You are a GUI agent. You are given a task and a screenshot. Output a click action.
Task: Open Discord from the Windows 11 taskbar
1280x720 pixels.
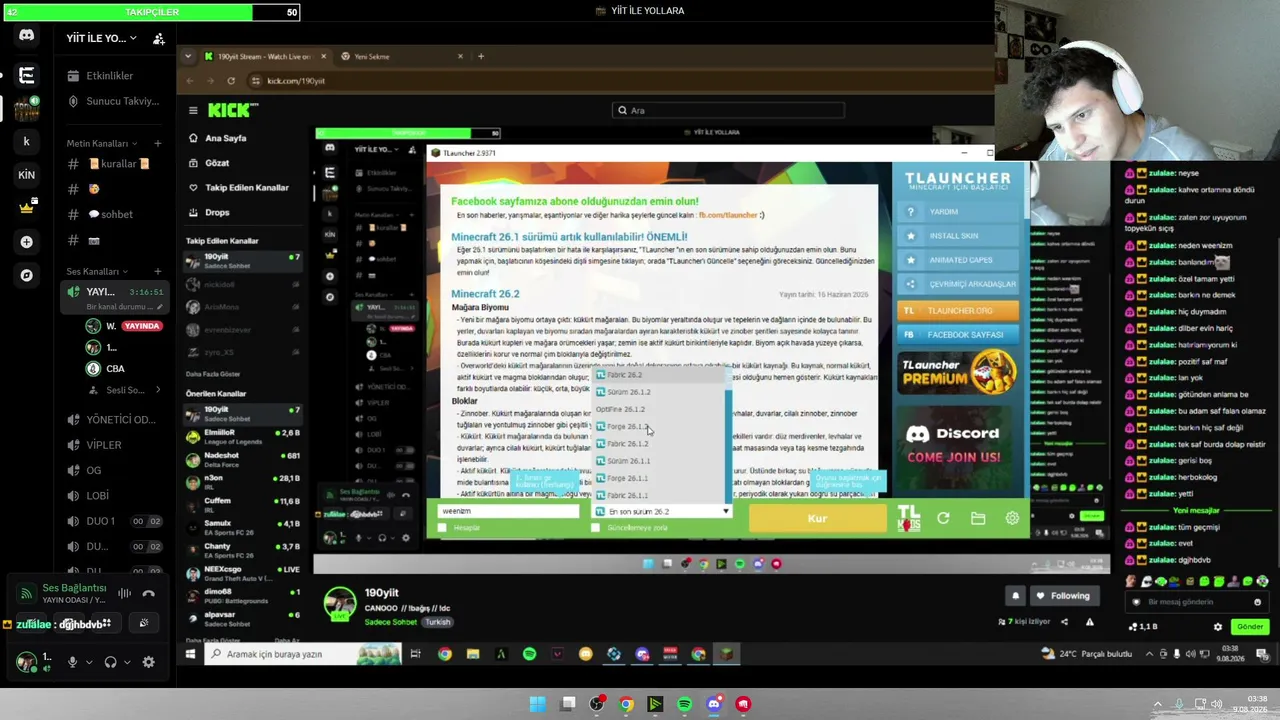coord(714,704)
